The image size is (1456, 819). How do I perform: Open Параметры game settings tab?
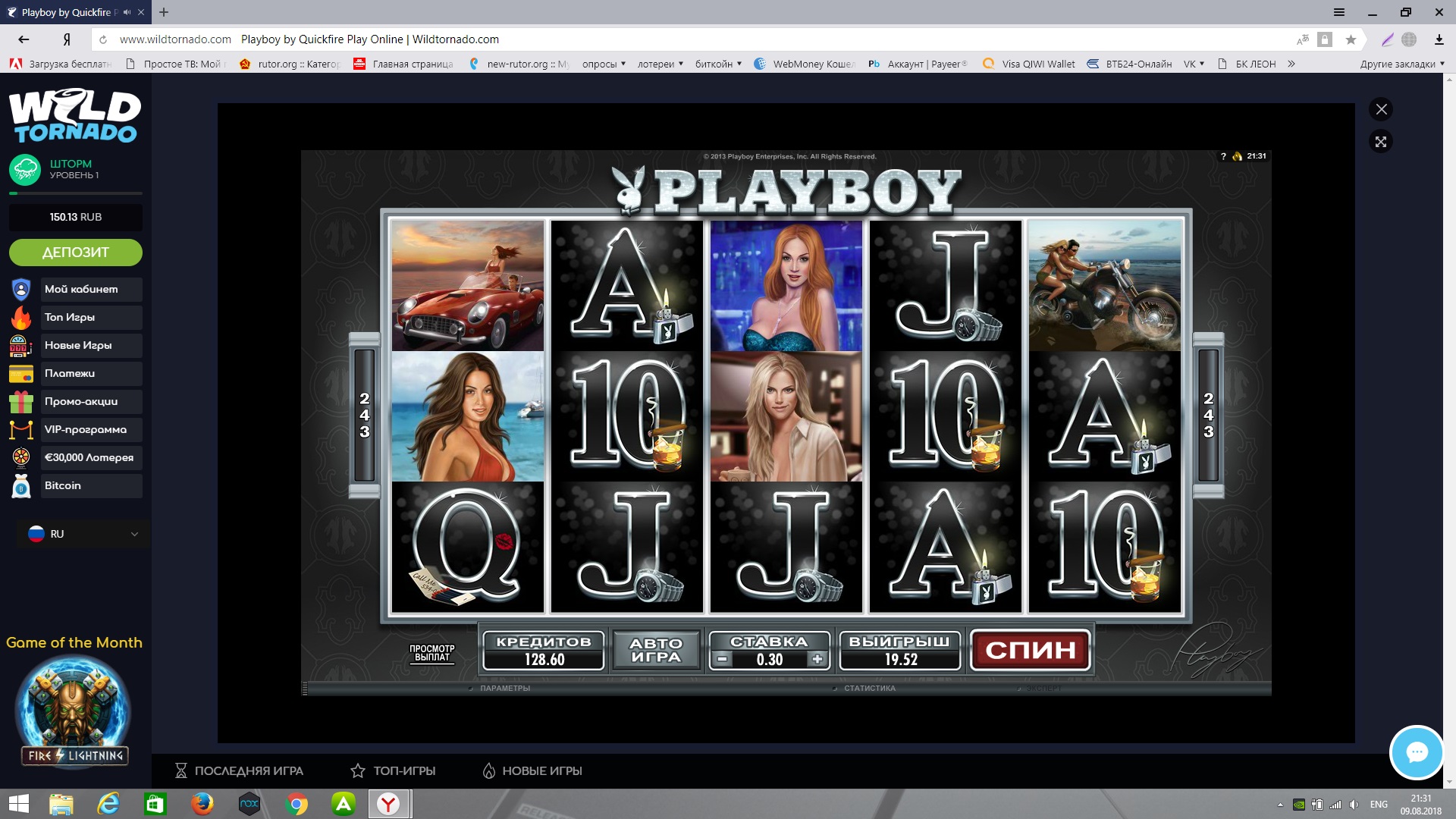coord(504,689)
